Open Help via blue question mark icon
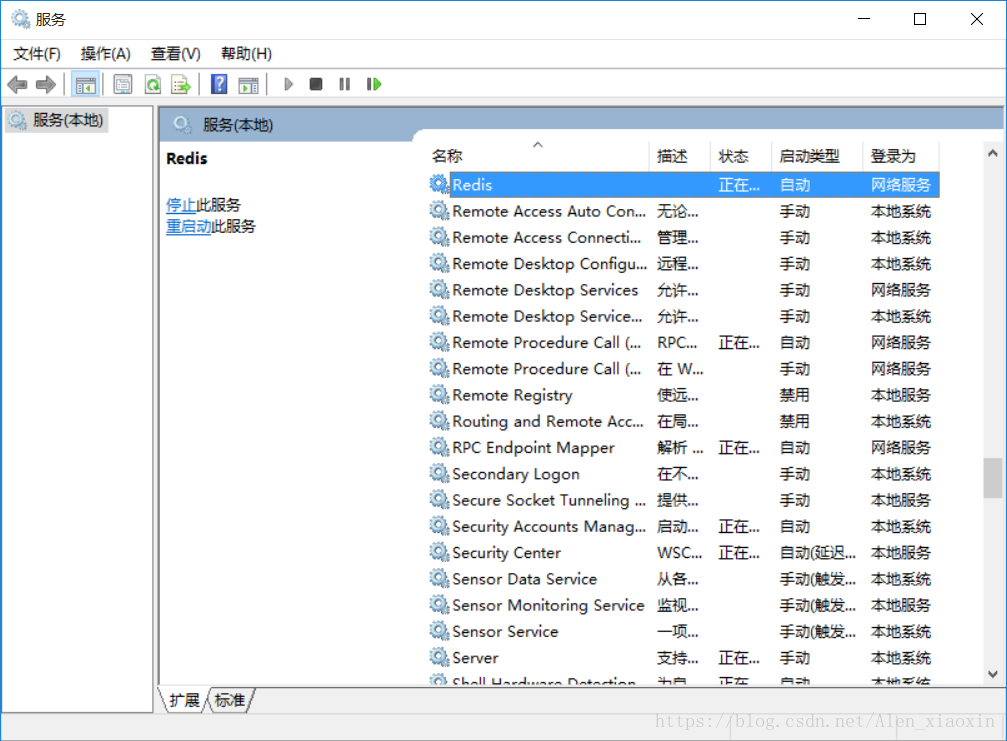This screenshot has height=741, width=1007. pos(219,84)
